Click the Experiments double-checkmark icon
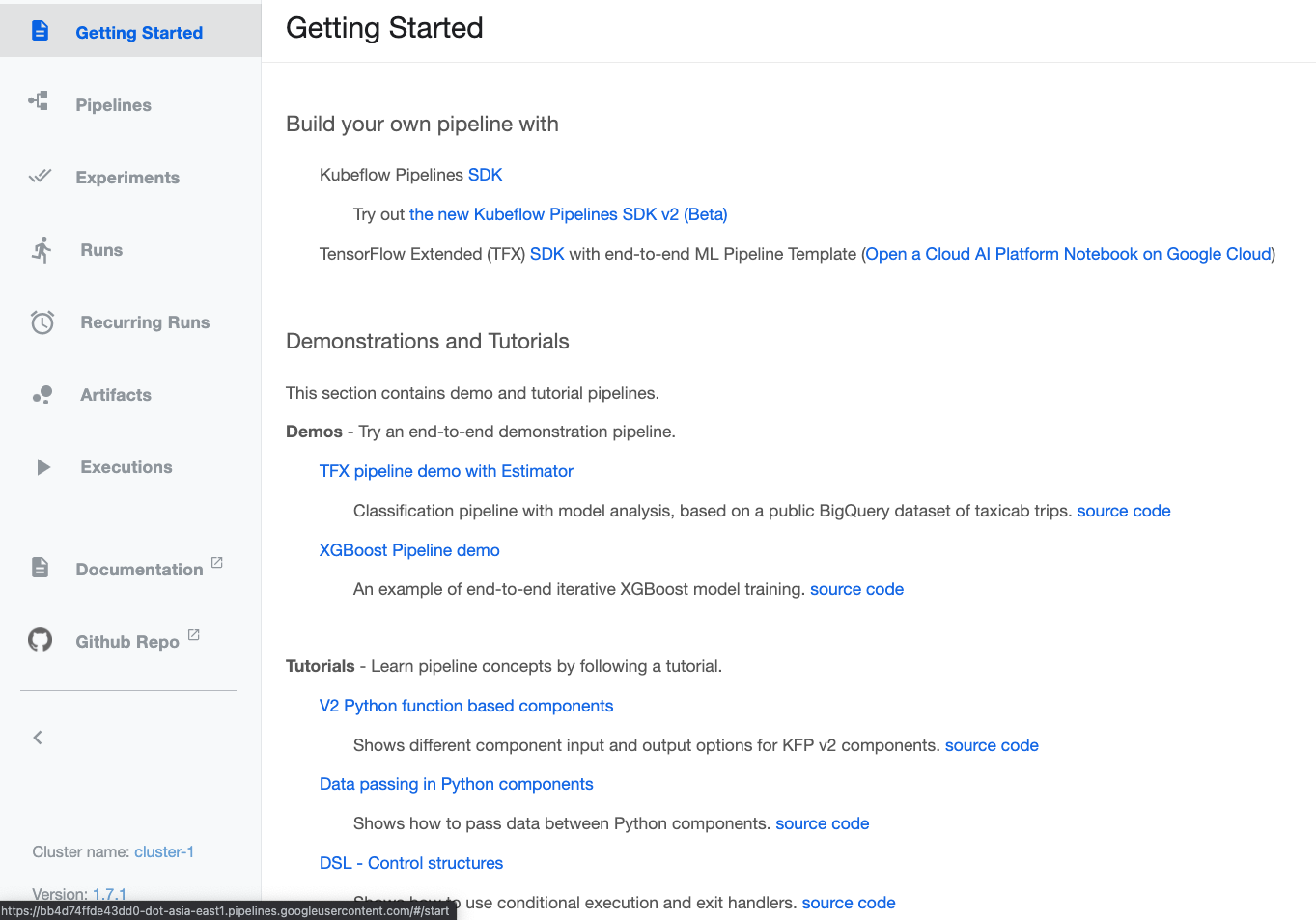 pos(40,176)
